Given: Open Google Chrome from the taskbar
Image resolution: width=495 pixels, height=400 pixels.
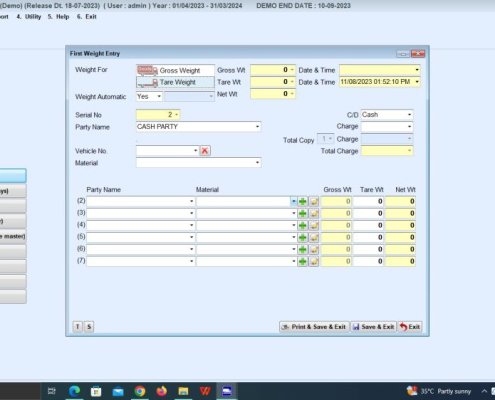Looking at the screenshot, I should (x=140, y=391).
